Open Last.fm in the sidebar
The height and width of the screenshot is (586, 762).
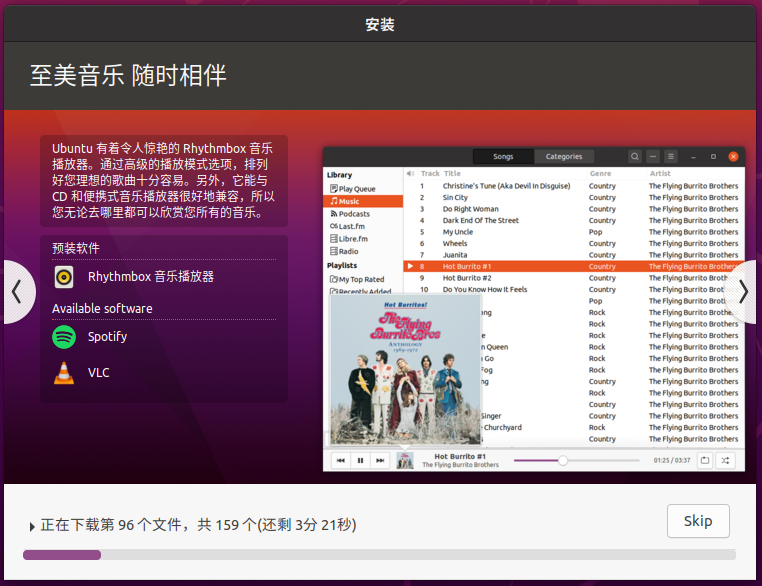363,226
